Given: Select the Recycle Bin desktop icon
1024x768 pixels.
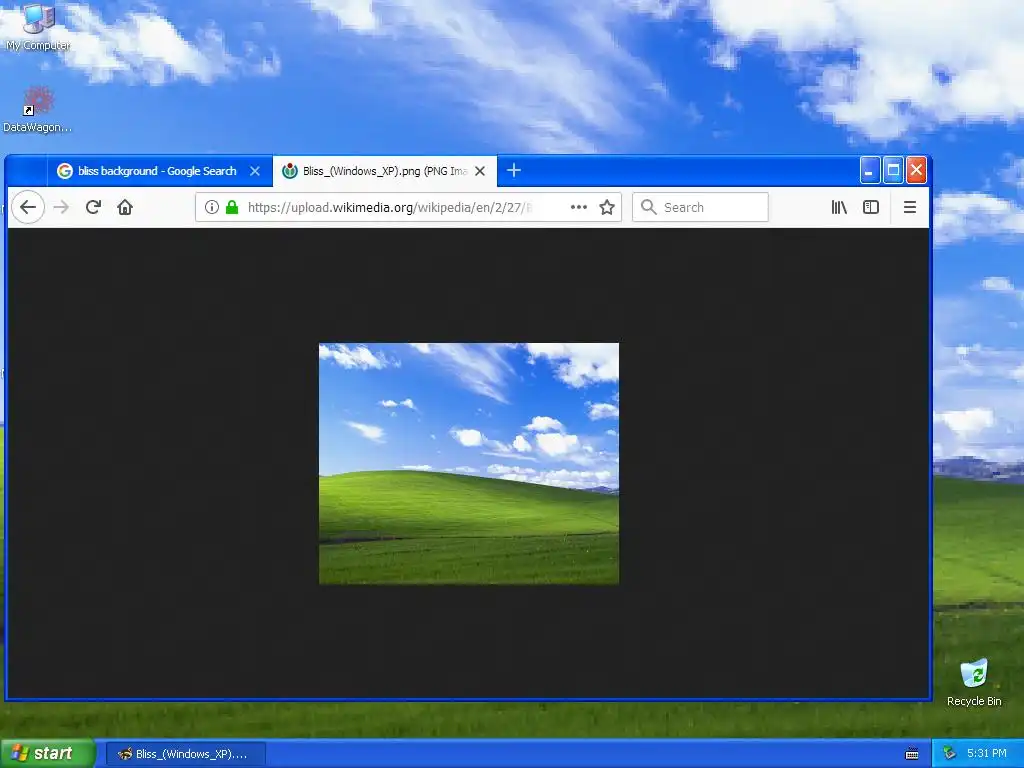Looking at the screenshot, I should (974, 683).
